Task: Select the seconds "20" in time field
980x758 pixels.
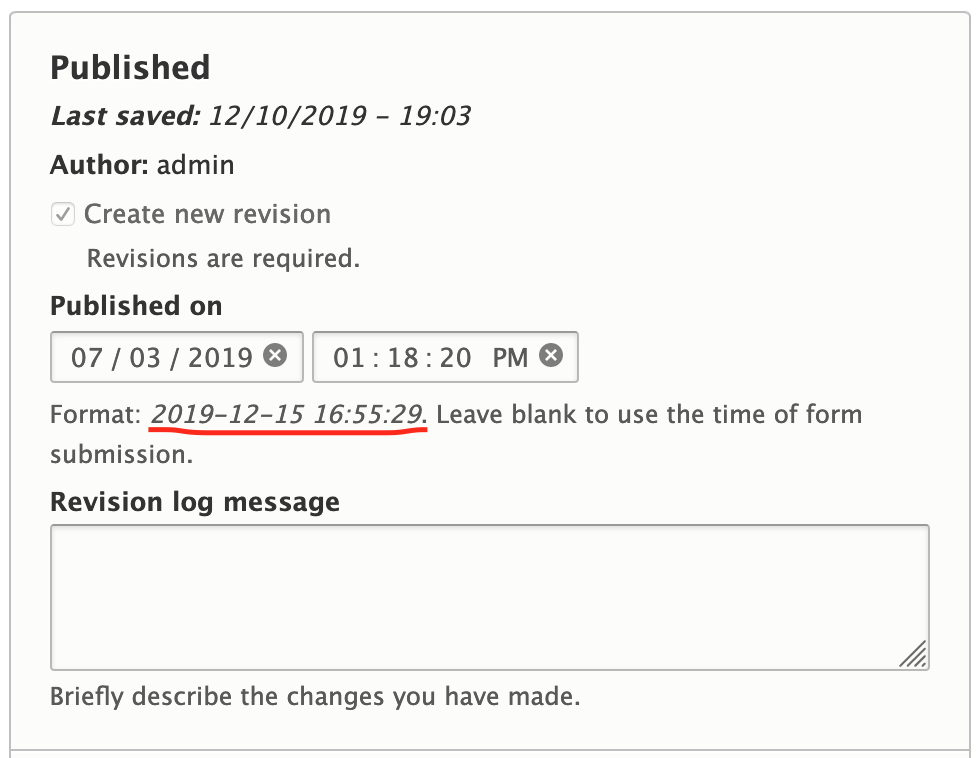Action: (455, 357)
